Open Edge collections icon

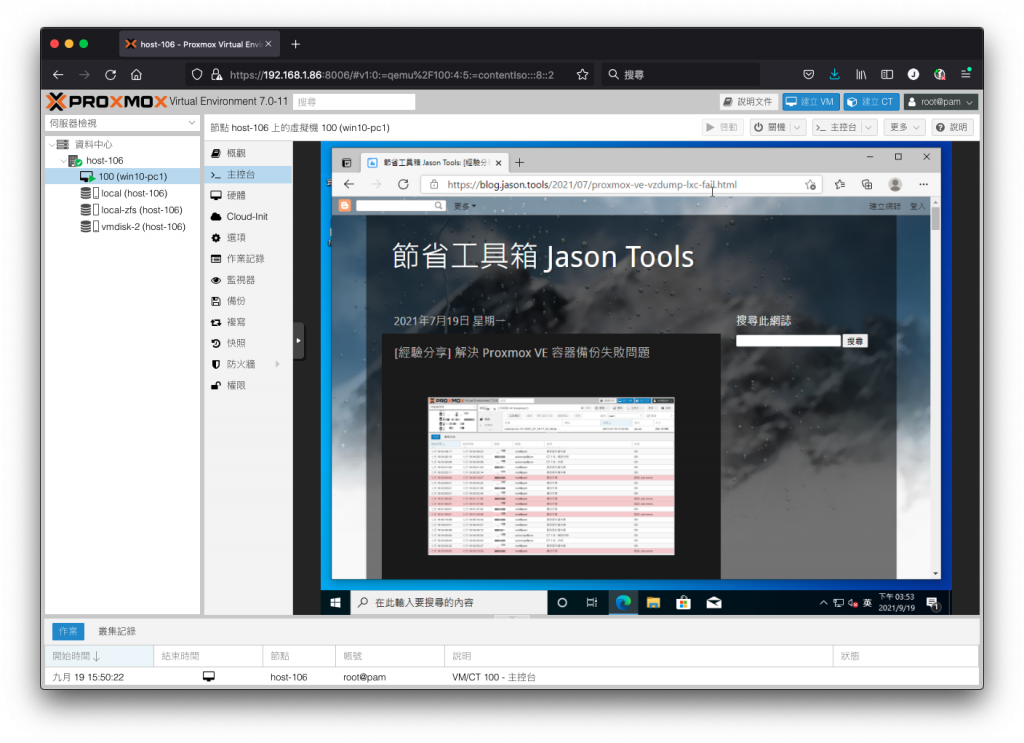867,185
